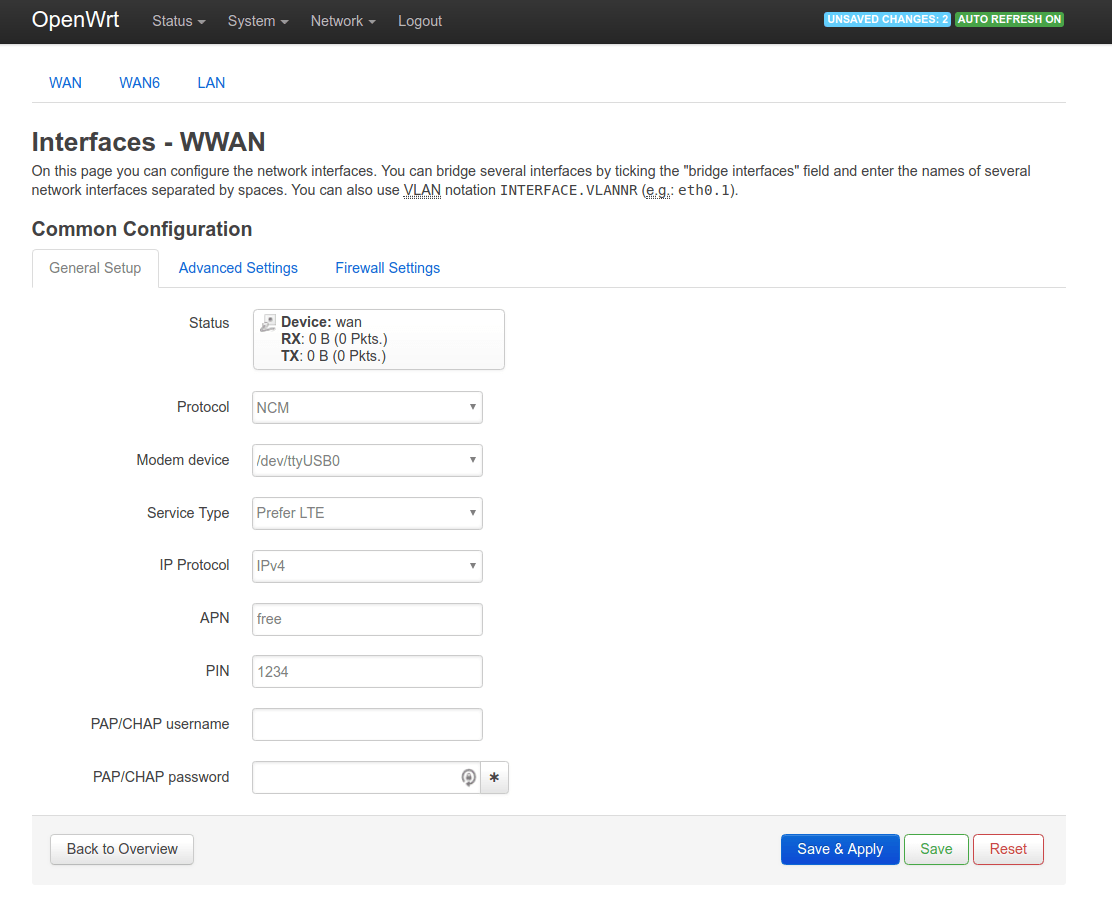Open the System menu in top navigation
1112x902 pixels.
[x=258, y=21]
